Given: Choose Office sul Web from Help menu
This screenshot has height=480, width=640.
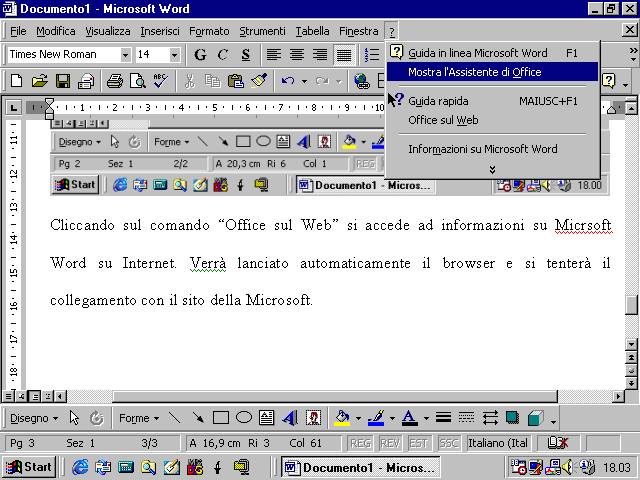Looking at the screenshot, I should [x=492, y=120].
